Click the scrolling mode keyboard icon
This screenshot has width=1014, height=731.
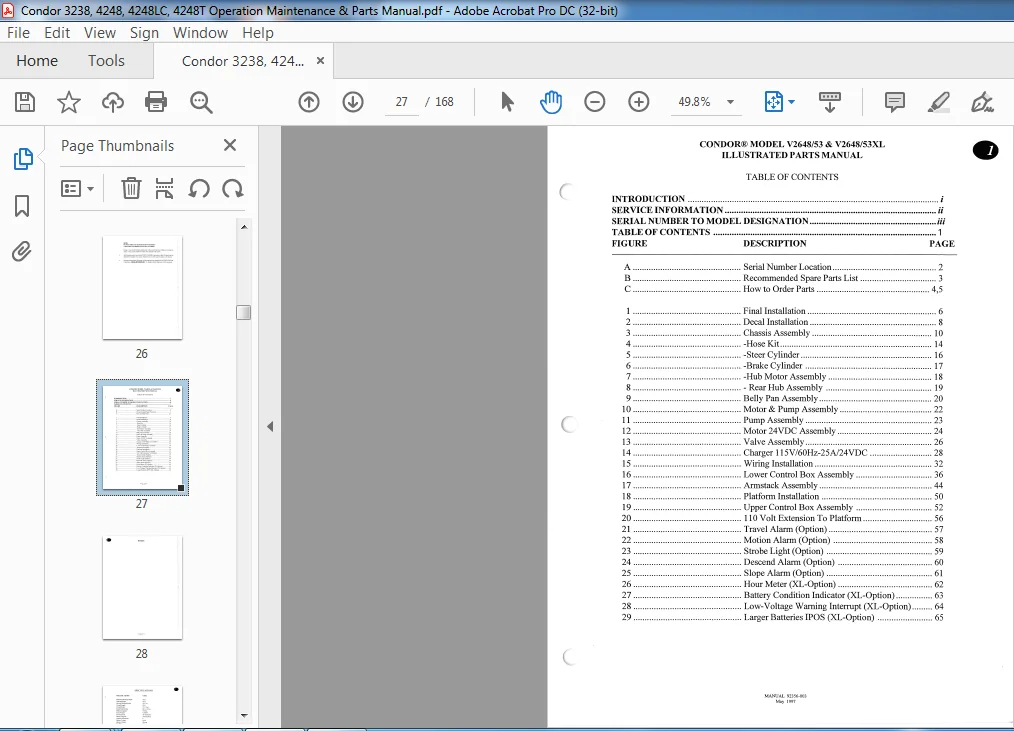[830, 102]
